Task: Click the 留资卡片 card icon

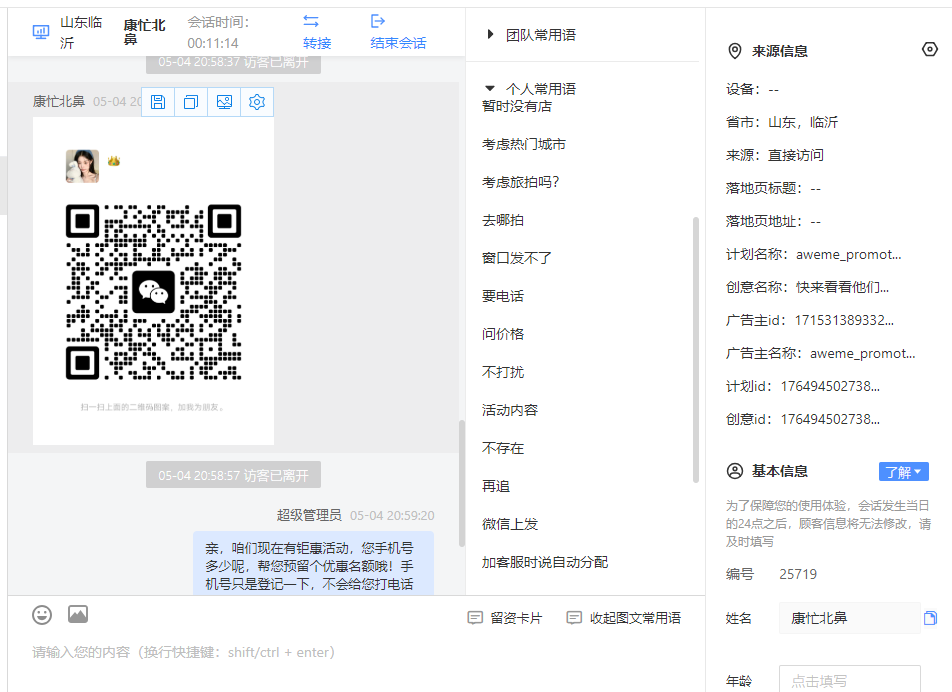Action: [x=475, y=618]
